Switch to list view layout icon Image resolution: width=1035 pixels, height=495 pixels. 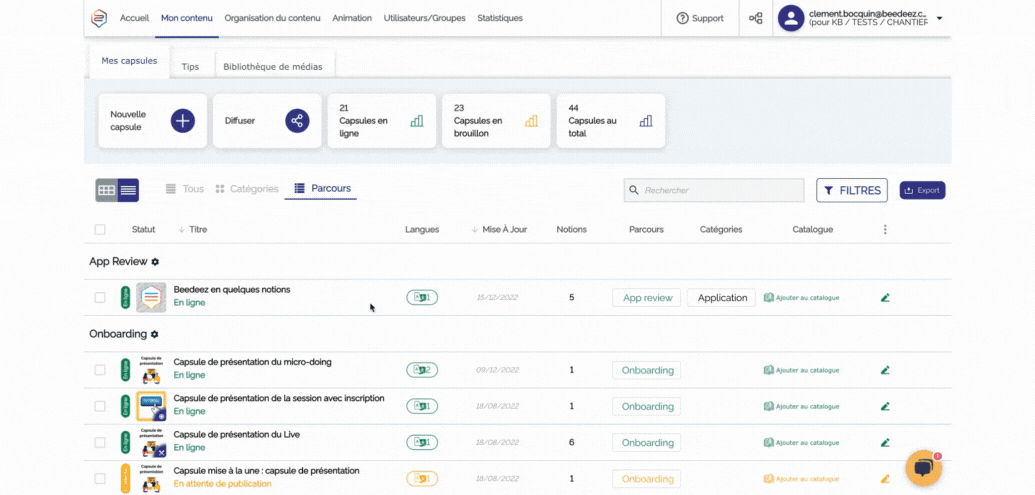[x=128, y=190]
